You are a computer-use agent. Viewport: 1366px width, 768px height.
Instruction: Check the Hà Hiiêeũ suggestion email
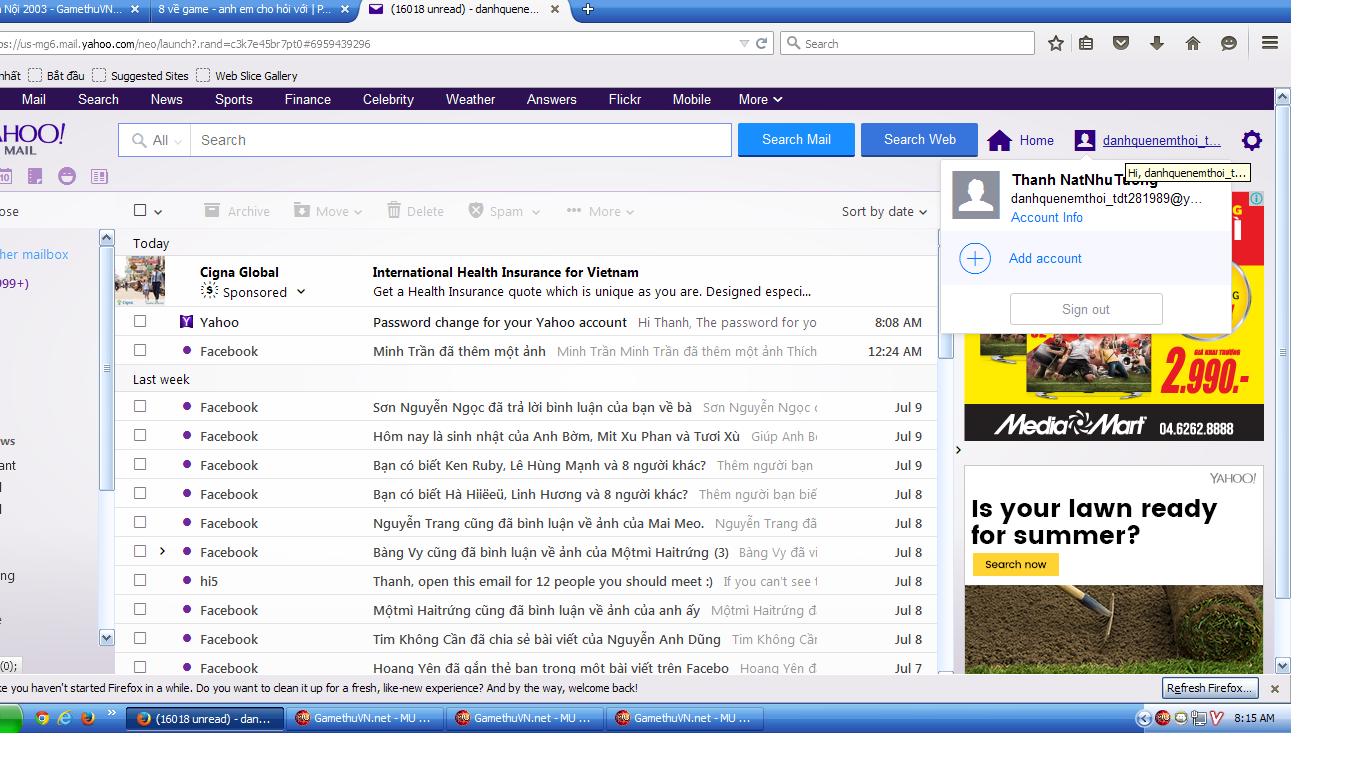(140, 493)
